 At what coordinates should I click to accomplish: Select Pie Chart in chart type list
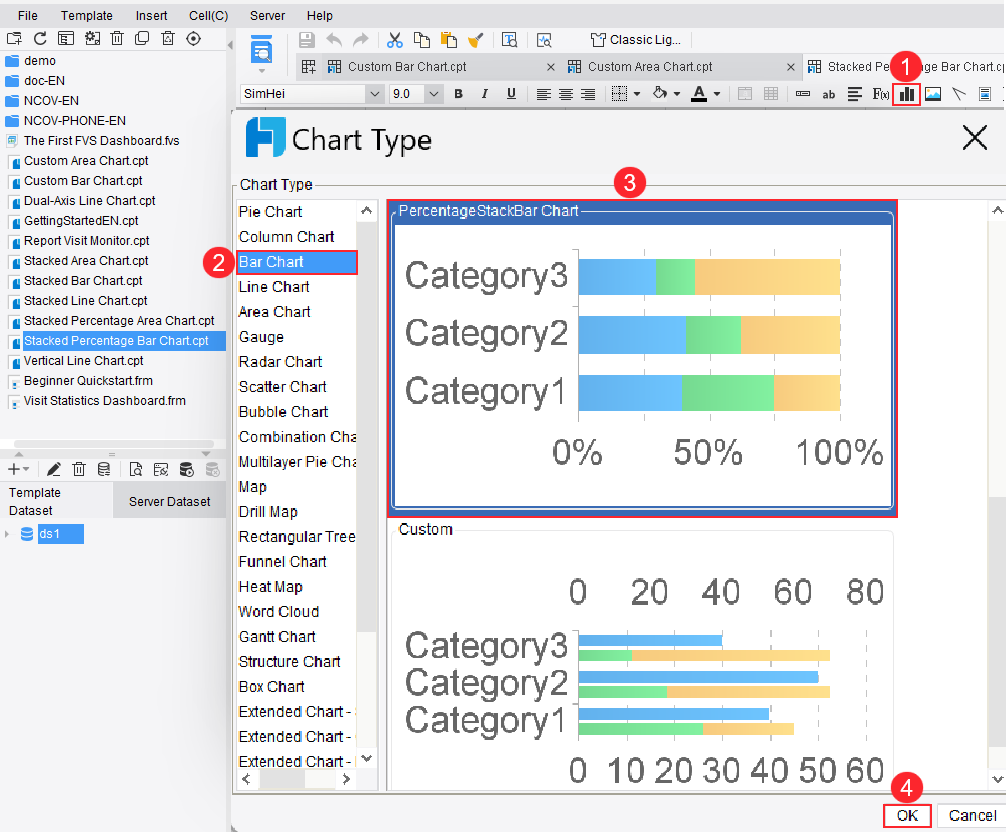(271, 212)
